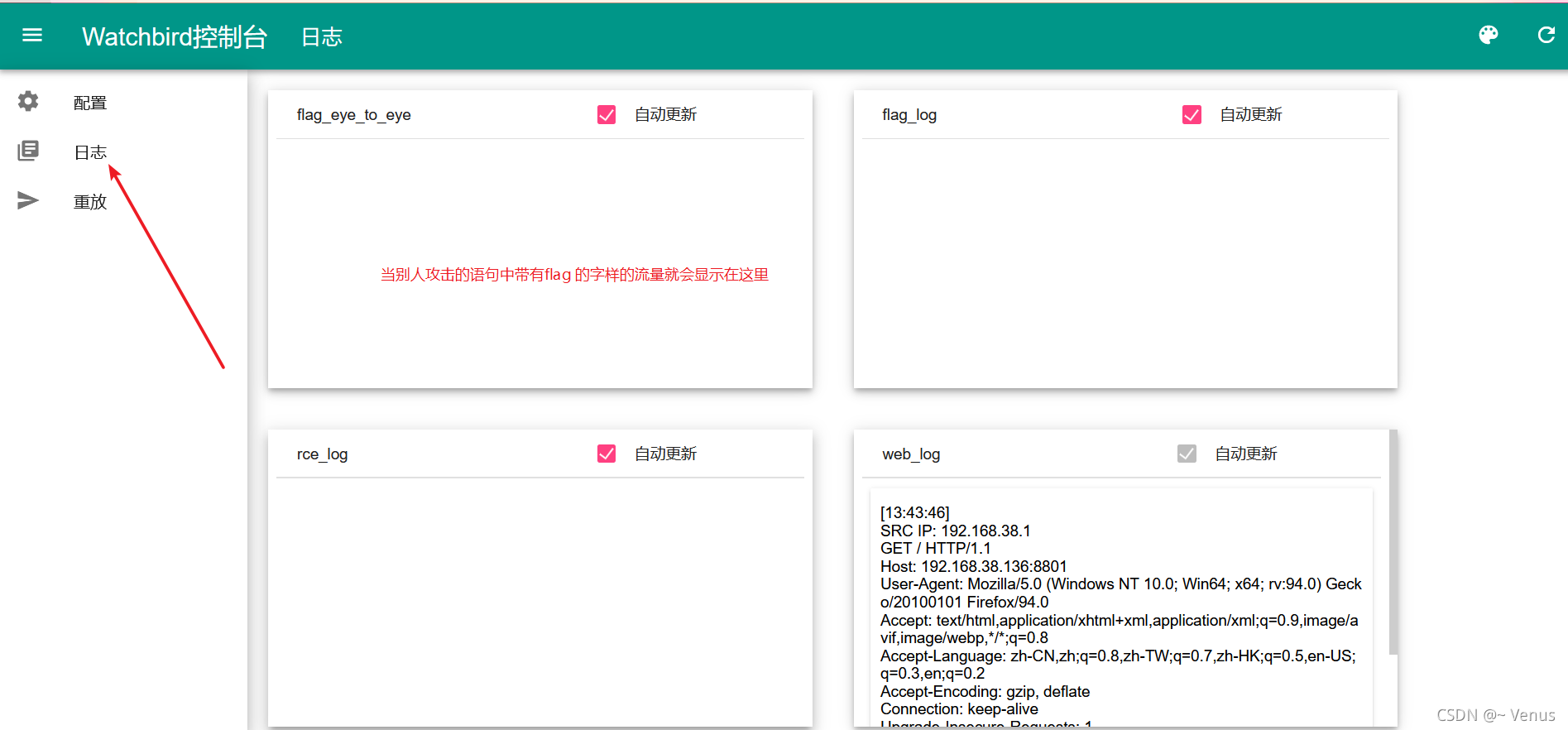Click the 自动更新 label in web_log panel
Image resolution: width=1568 pixels, height=730 pixels.
tap(1246, 454)
